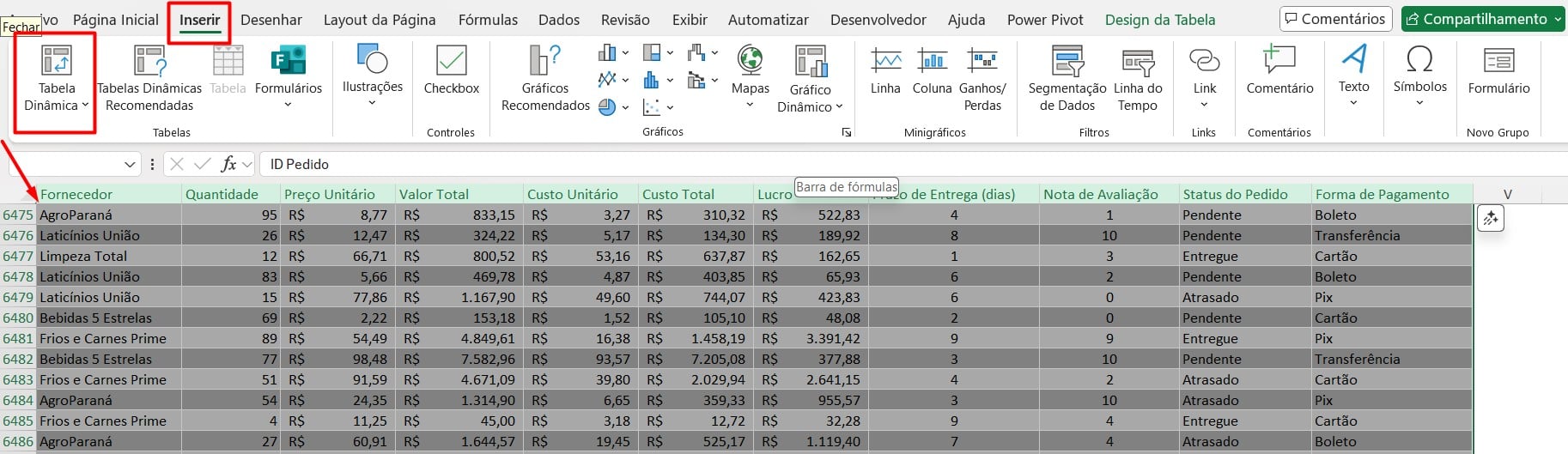The height and width of the screenshot is (454, 1568).
Task: Switch to the Fórmulas tab
Action: pos(488,20)
